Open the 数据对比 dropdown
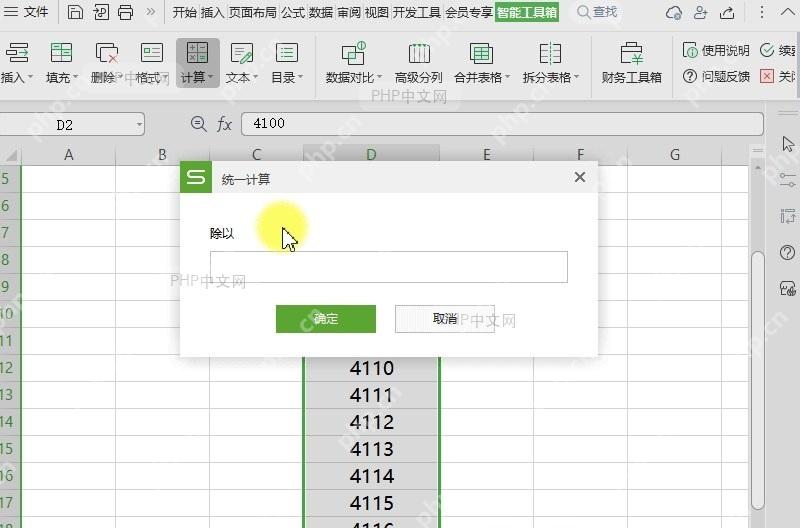Image resolution: width=800 pixels, height=528 pixels. (x=354, y=63)
